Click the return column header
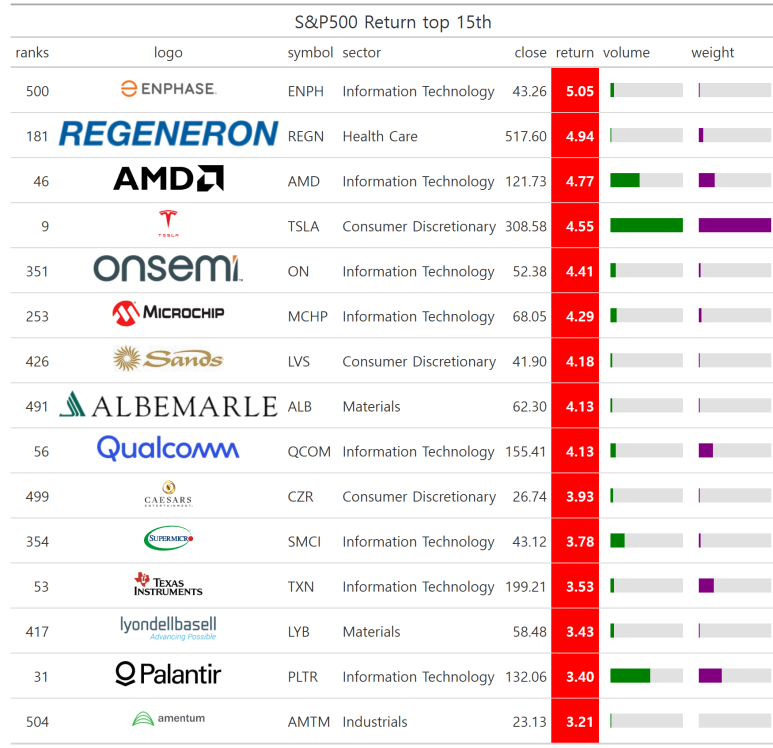The height and width of the screenshot is (748, 773). 575,52
